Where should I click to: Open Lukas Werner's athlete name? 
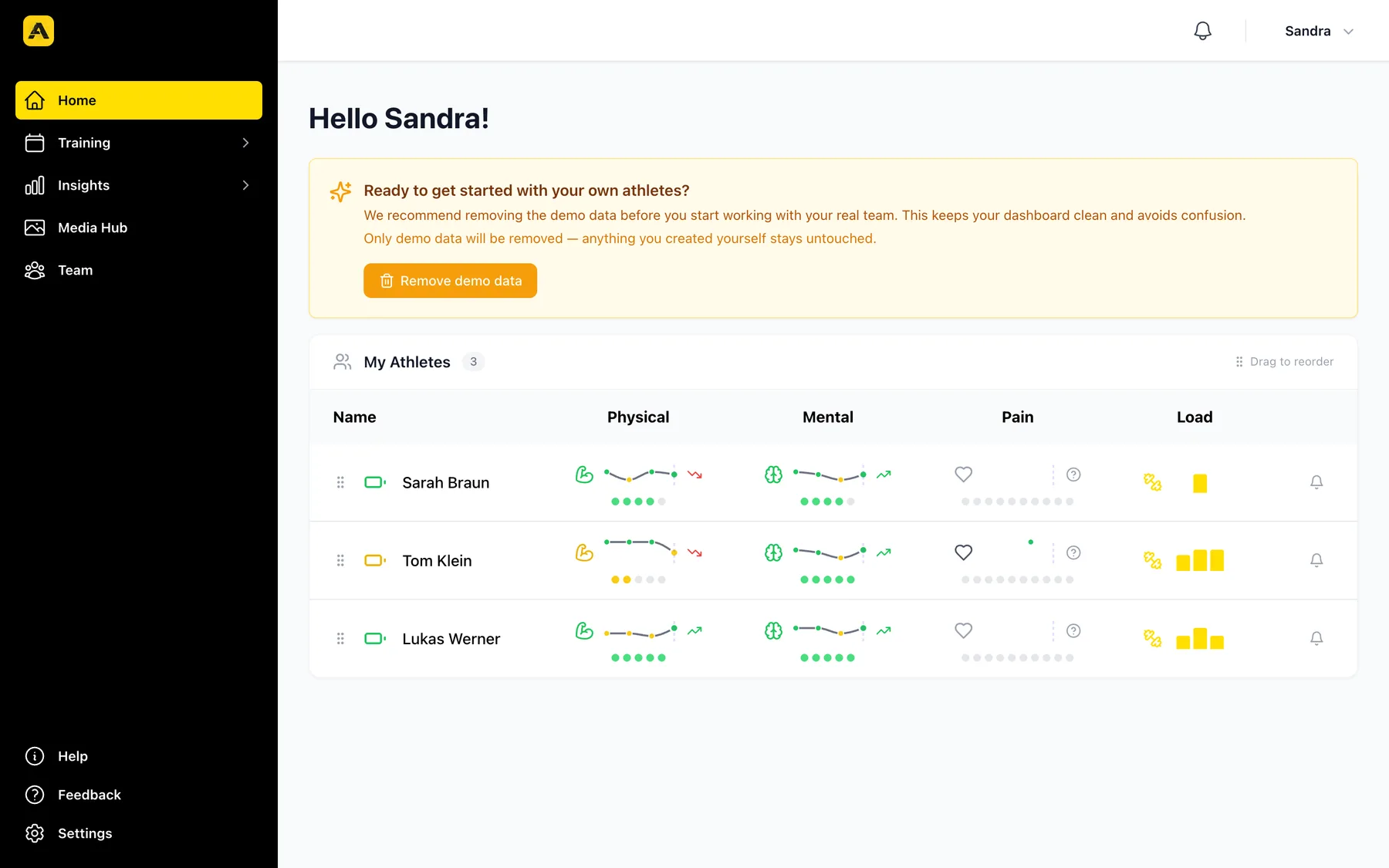point(451,639)
